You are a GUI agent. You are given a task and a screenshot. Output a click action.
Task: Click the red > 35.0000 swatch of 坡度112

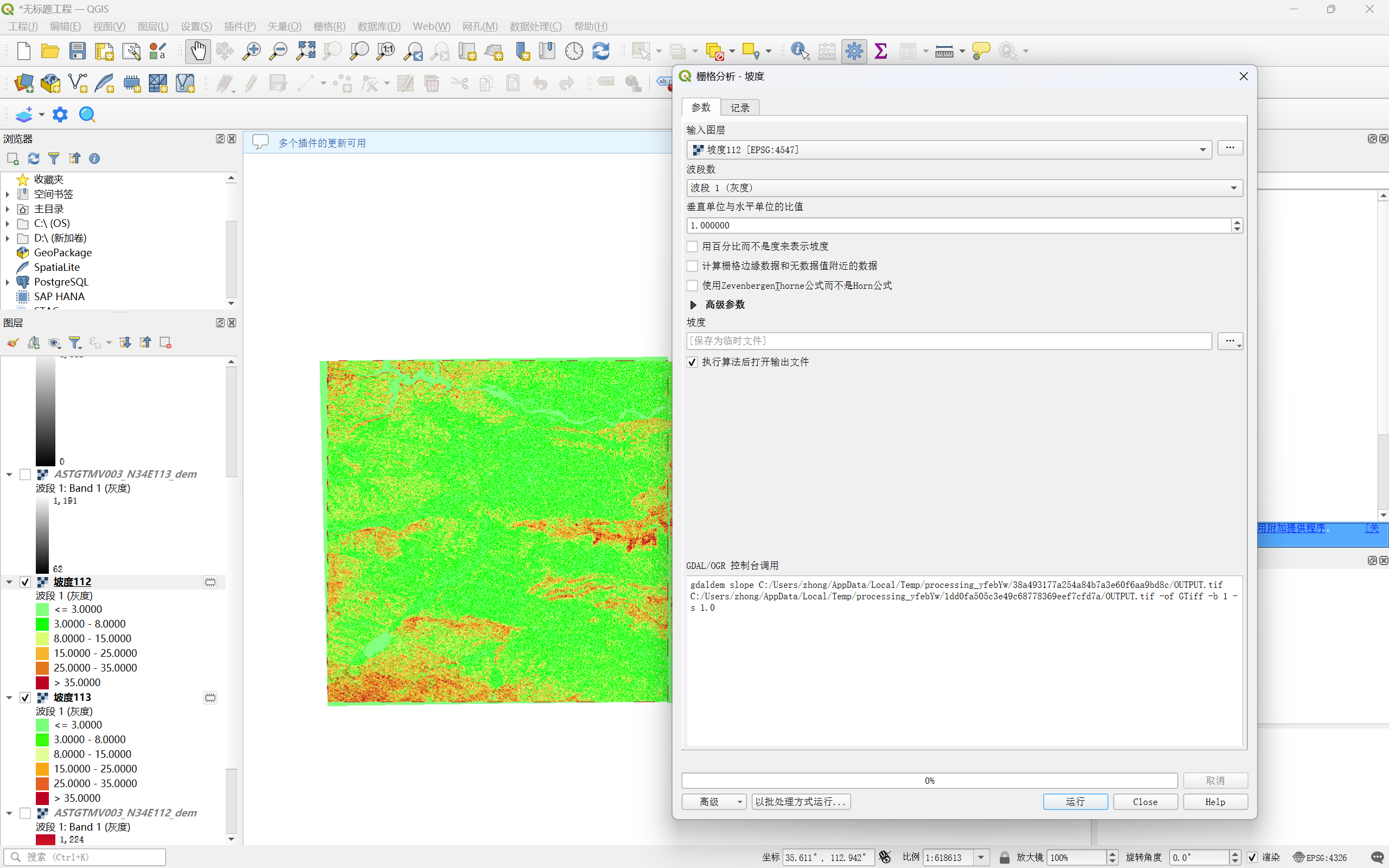[42, 682]
